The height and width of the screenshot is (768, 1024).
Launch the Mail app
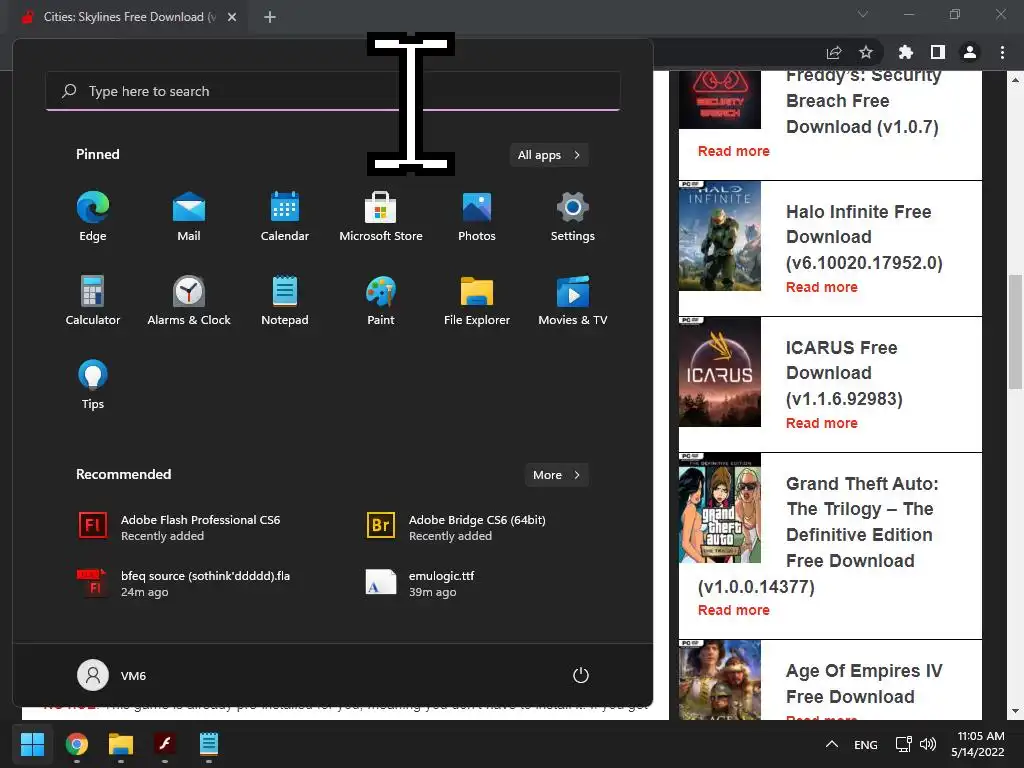click(189, 217)
